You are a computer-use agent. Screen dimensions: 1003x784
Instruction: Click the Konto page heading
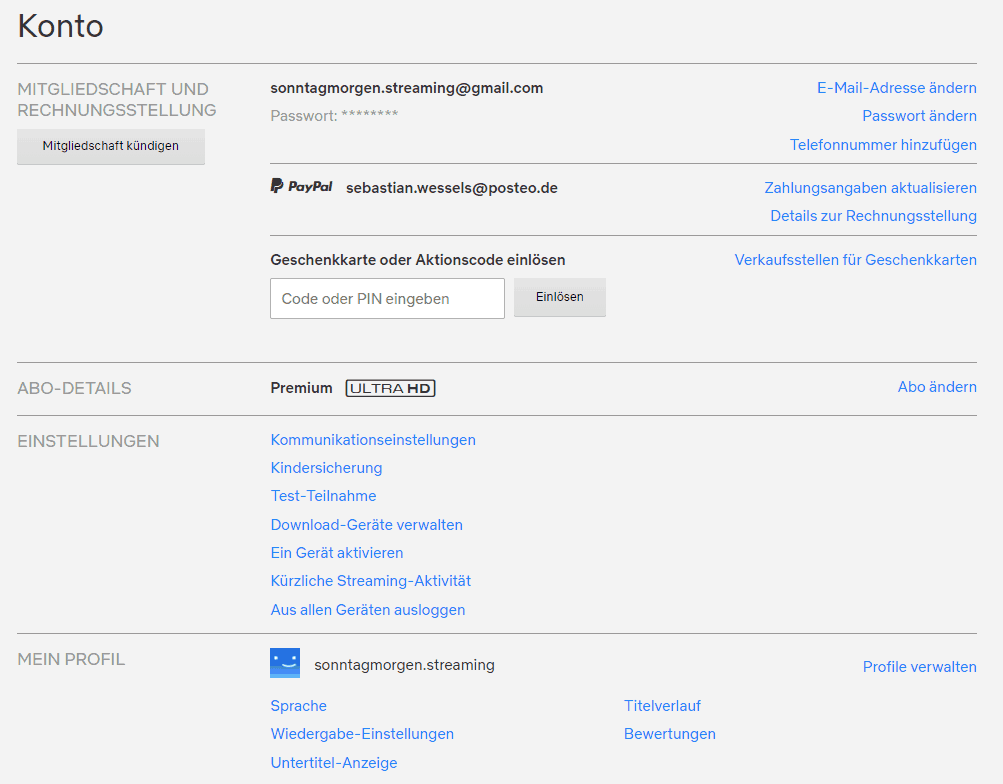60,26
